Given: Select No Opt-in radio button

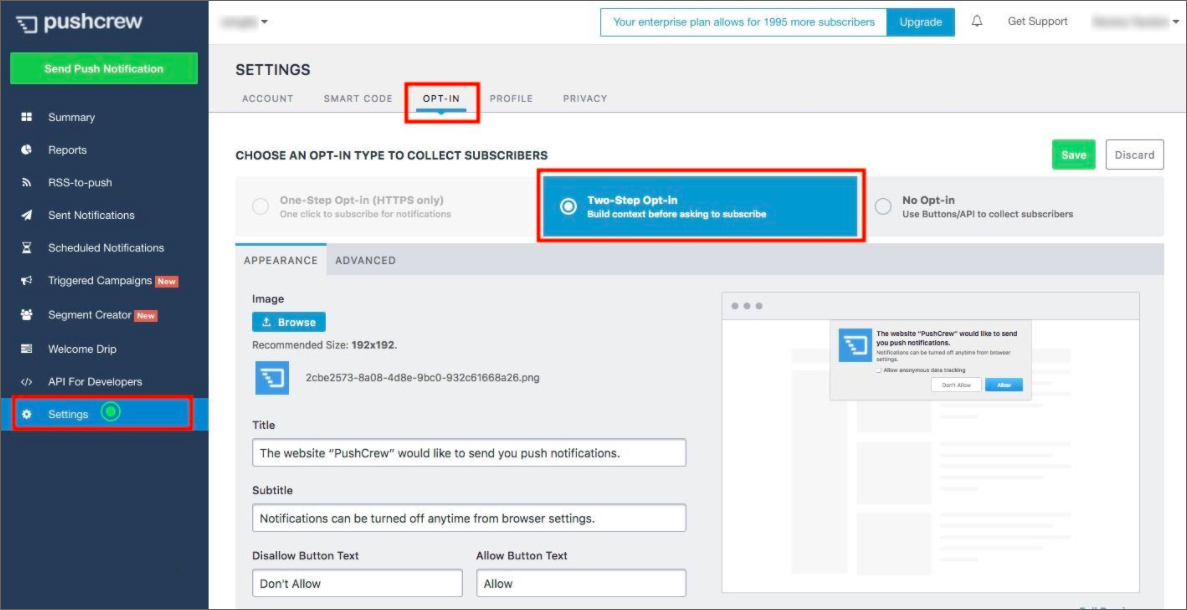Looking at the screenshot, I should pos(883,207).
